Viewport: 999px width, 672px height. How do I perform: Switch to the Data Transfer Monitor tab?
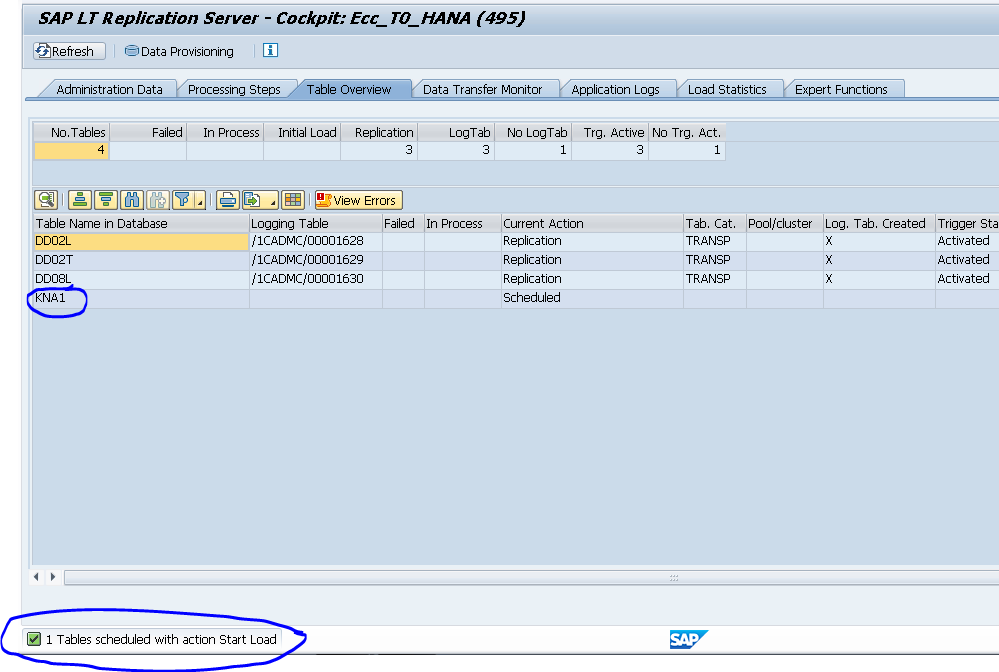click(x=486, y=89)
